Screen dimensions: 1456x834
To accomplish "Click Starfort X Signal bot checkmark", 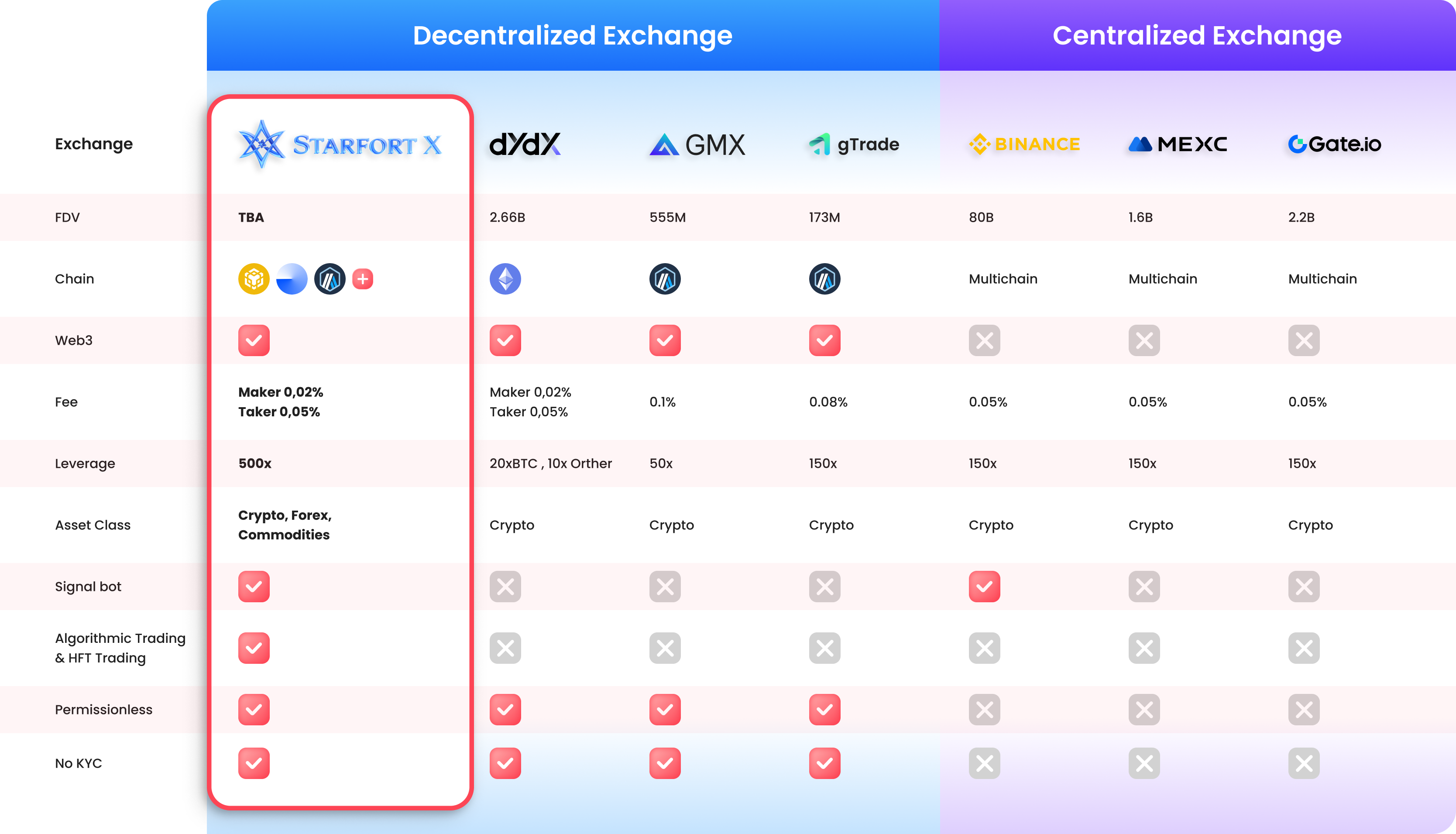I will 254,587.
